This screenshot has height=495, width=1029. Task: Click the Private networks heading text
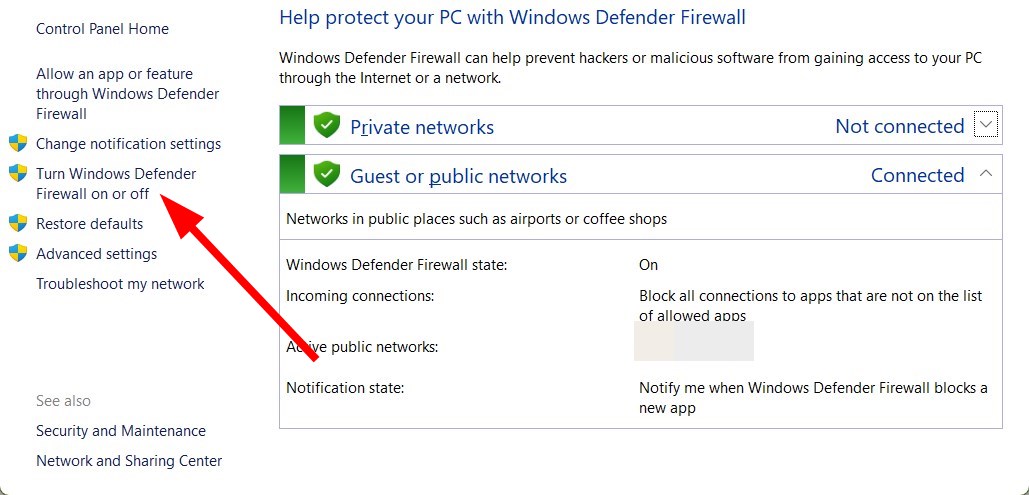[421, 127]
